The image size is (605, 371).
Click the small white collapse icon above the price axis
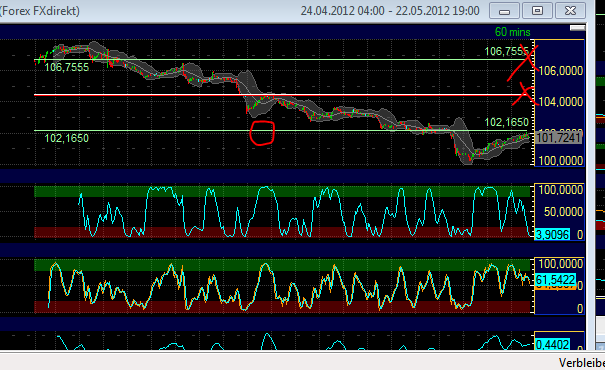577,28
